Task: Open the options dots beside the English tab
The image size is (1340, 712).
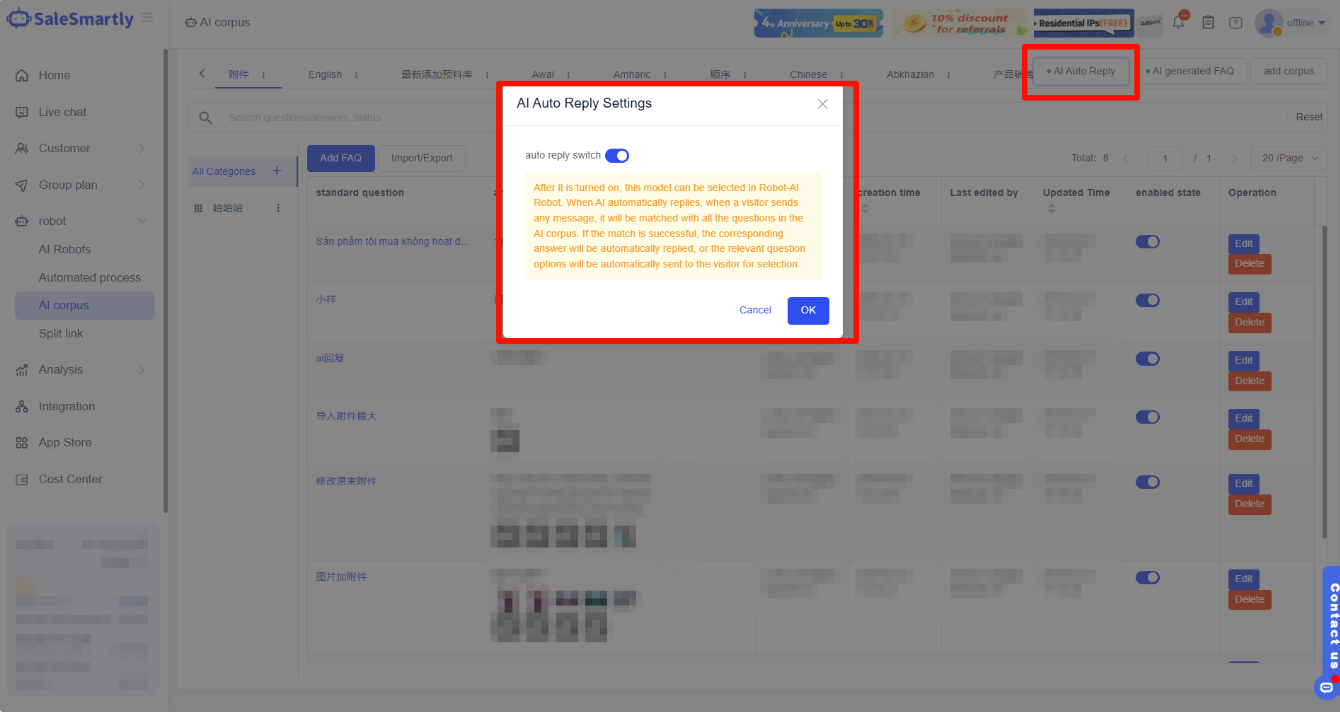Action: pyautogui.click(x=356, y=75)
